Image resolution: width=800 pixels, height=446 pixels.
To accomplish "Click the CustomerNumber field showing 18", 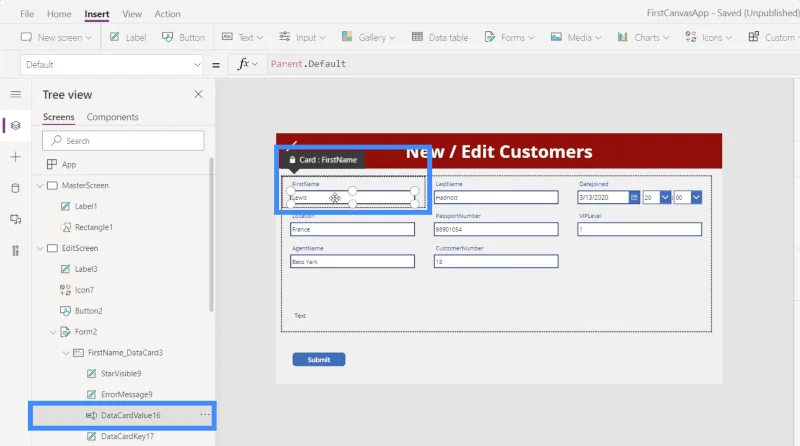I will (496, 262).
